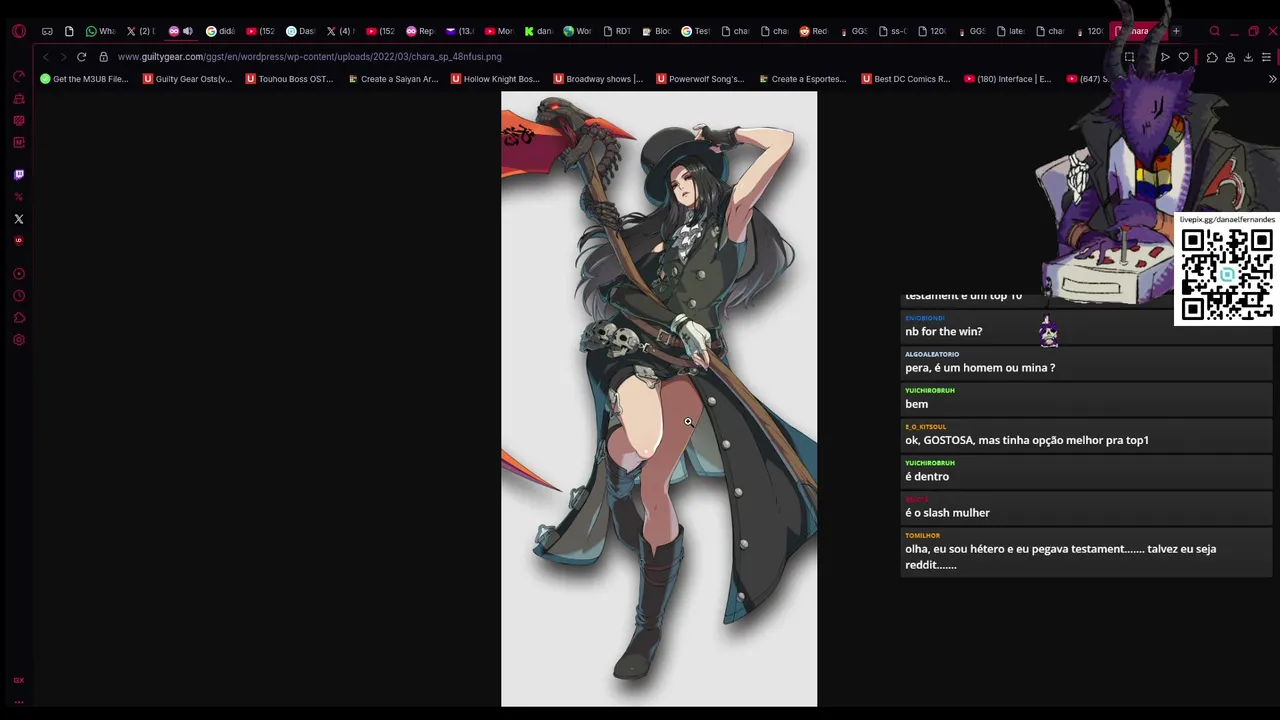Screen dimensions: 1280x720
Task: Take a snapshot with toolbar capture icon
Action: tap(1129, 57)
